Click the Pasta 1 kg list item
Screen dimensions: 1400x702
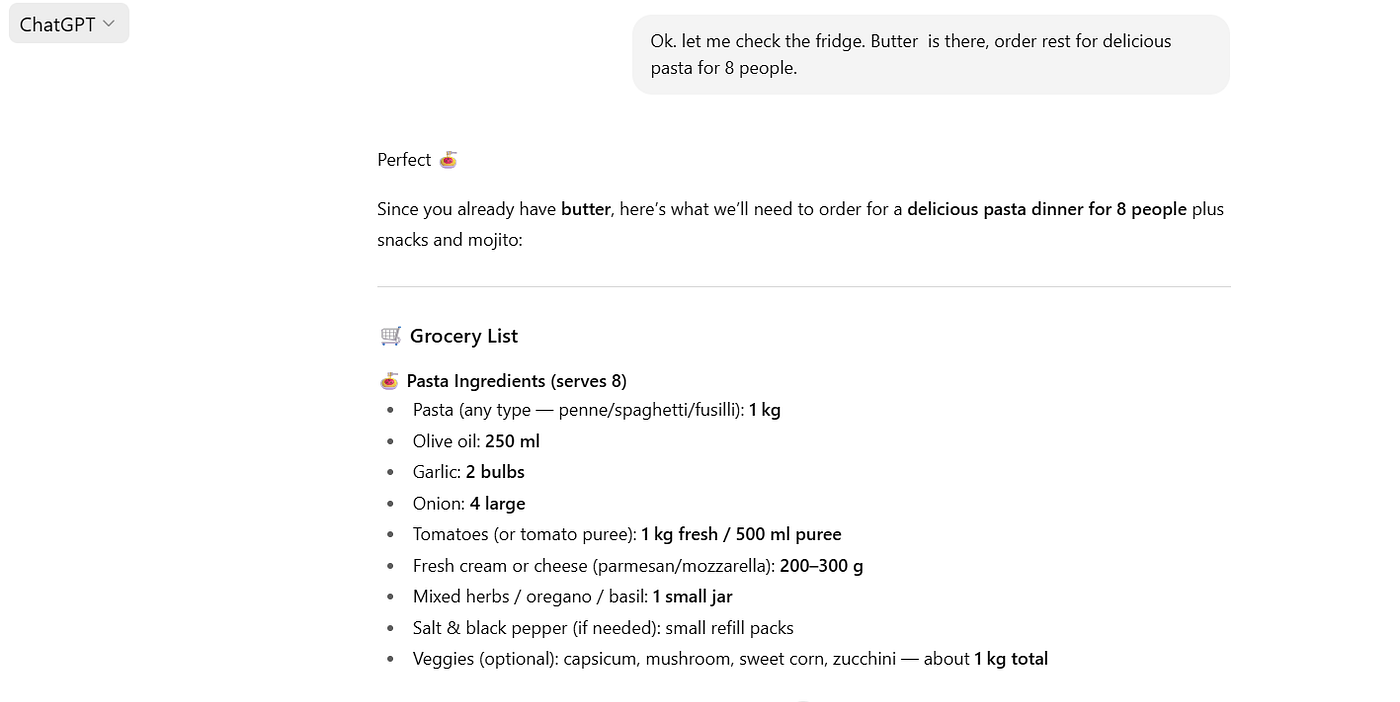[x=596, y=410]
